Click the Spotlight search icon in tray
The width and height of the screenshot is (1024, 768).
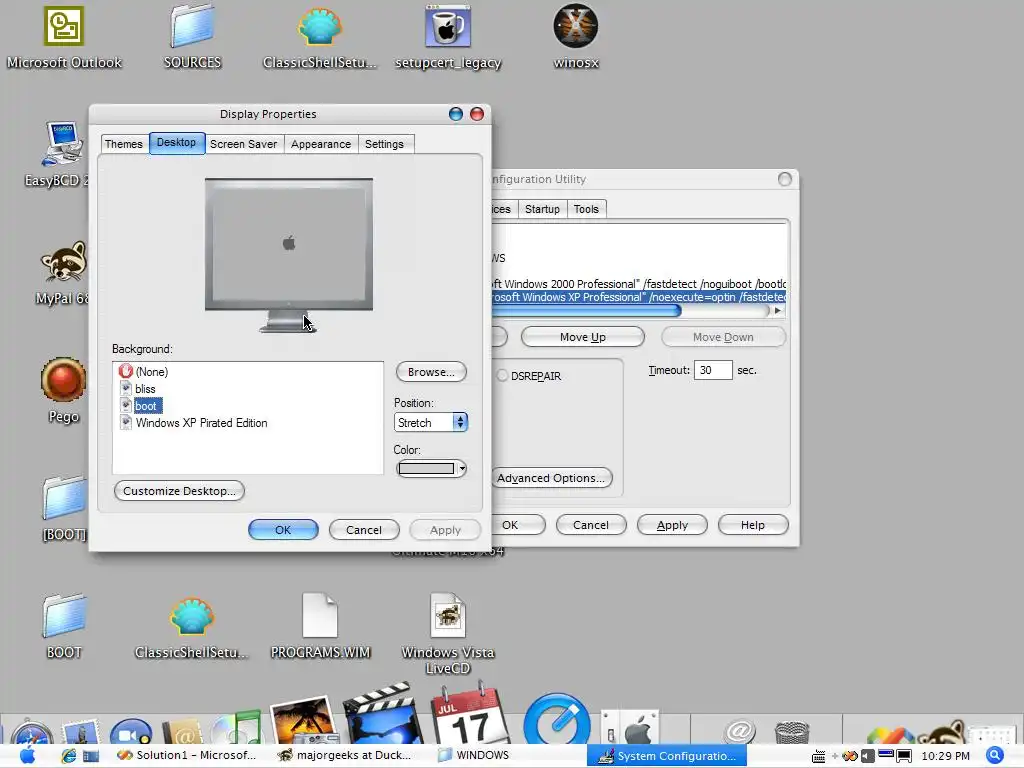pos(995,756)
